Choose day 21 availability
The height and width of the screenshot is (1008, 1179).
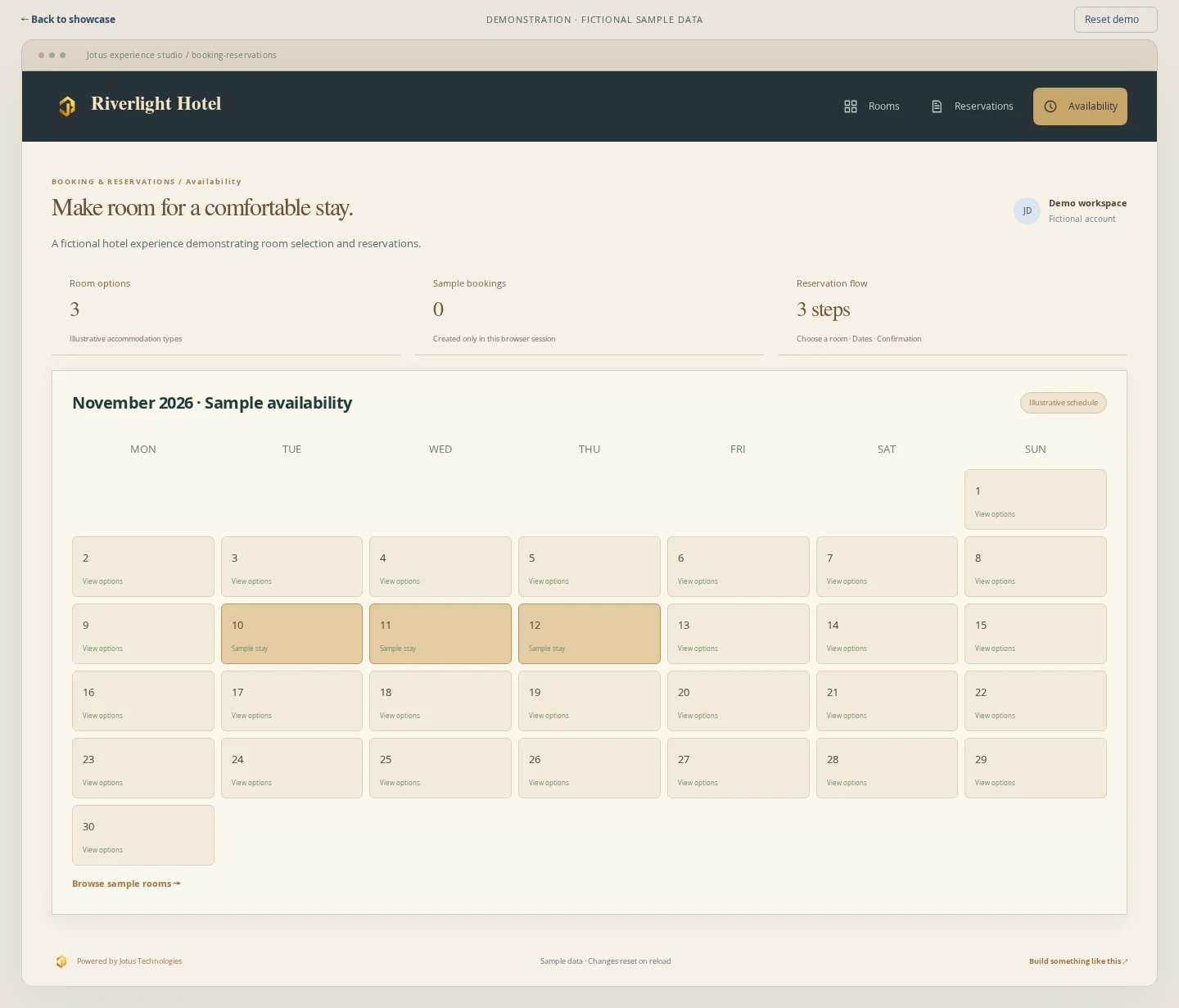887,701
